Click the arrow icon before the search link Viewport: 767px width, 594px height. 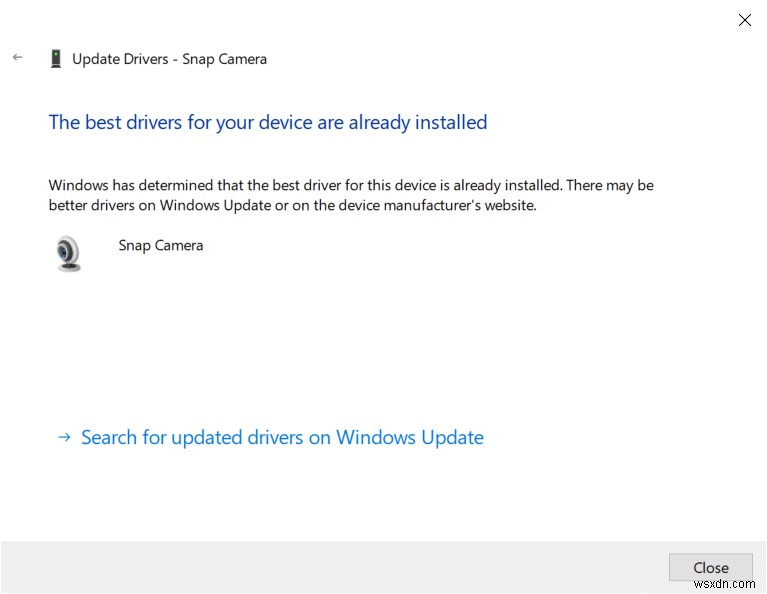64,437
